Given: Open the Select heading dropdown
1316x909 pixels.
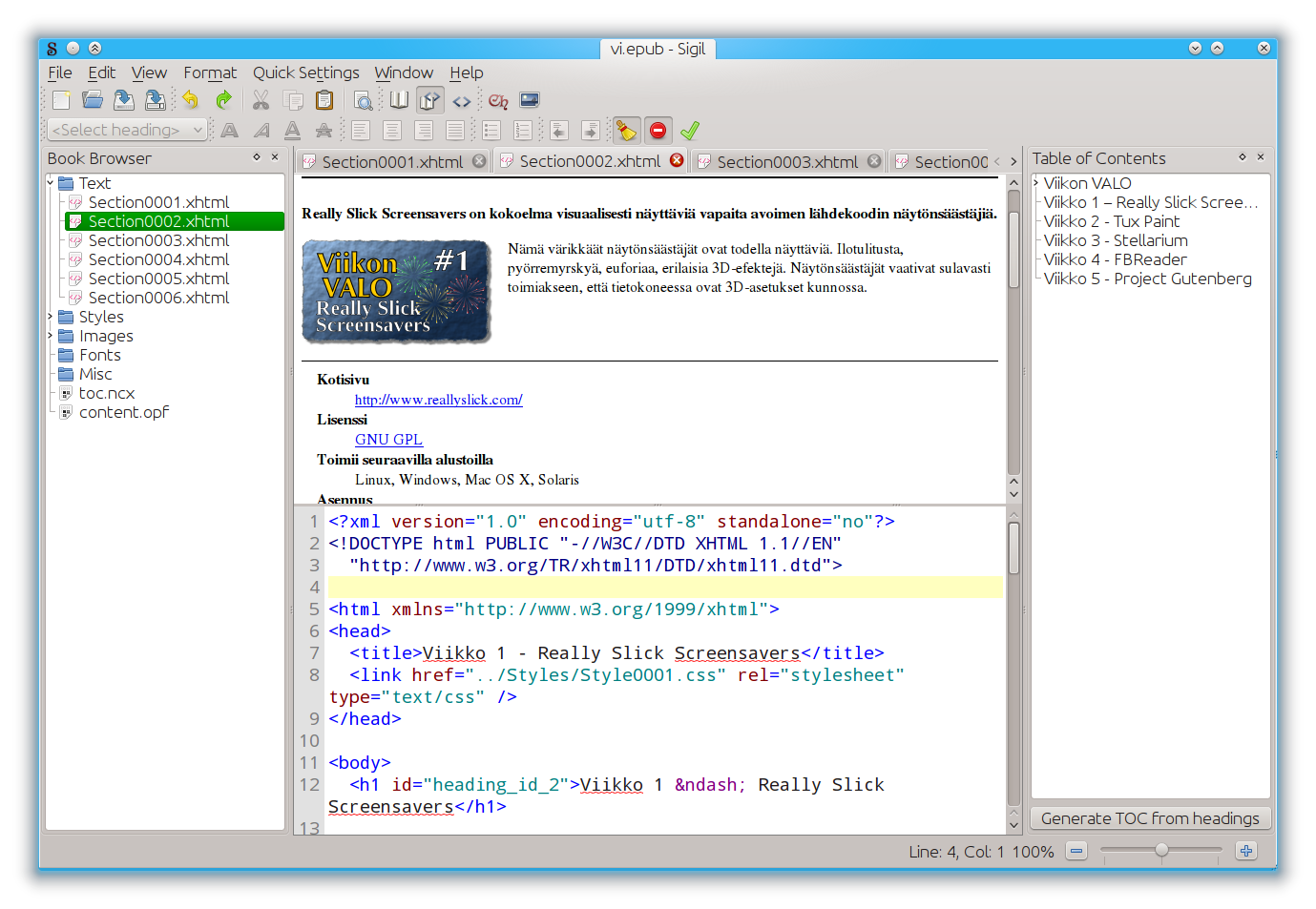Looking at the screenshot, I should click(128, 130).
